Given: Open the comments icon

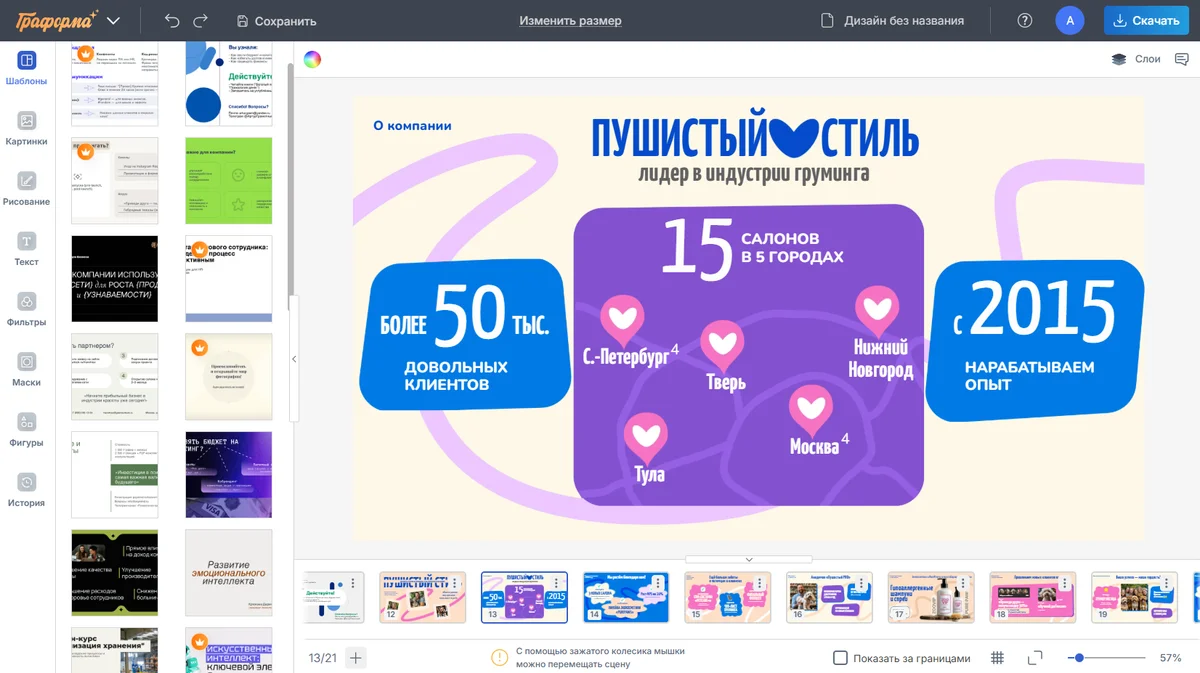Looking at the screenshot, I should click(x=1182, y=59).
